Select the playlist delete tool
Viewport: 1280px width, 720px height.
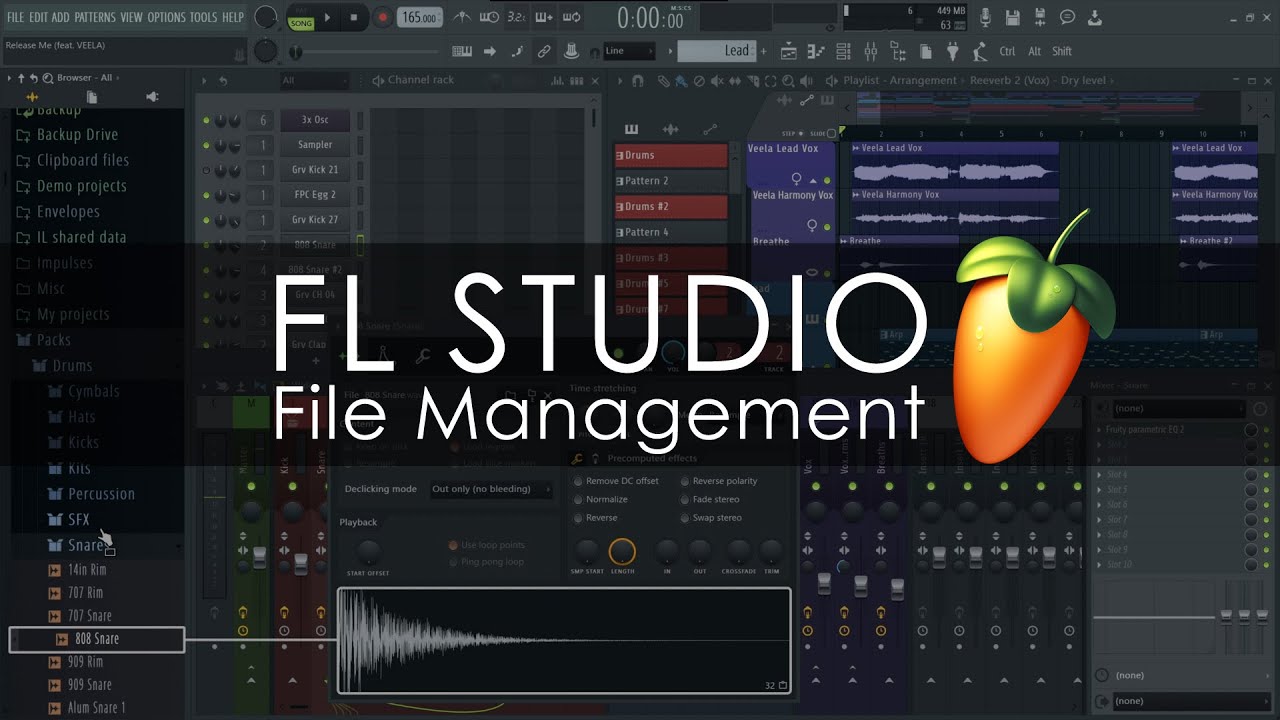coord(699,81)
